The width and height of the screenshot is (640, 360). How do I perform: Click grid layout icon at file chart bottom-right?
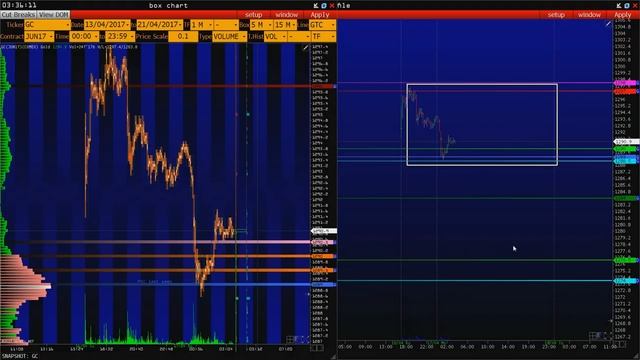click(593, 336)
